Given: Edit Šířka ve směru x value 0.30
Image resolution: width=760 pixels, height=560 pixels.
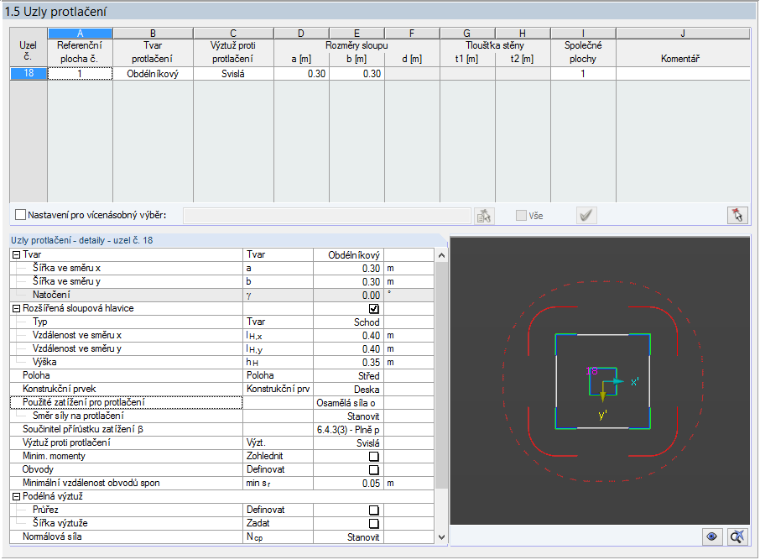Looking at the screenshot, I should (348, 269).
